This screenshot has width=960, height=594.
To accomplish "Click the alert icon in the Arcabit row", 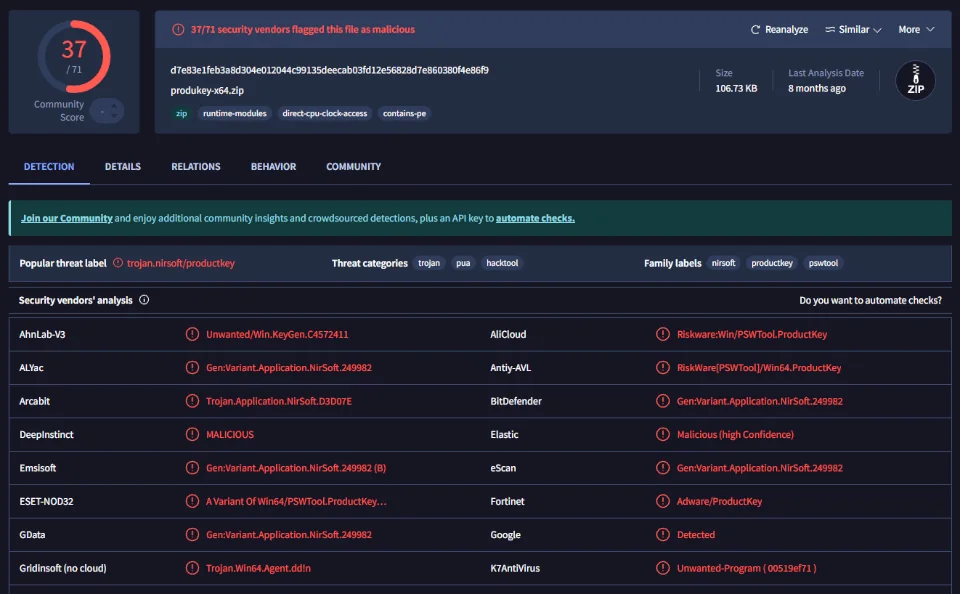I will [192, 401].
